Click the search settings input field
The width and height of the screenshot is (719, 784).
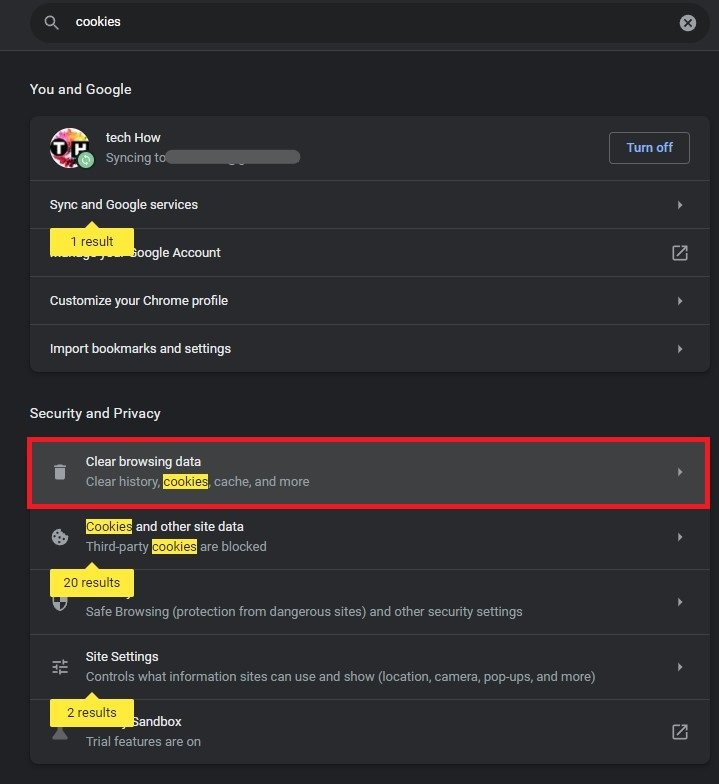point(360,22)
